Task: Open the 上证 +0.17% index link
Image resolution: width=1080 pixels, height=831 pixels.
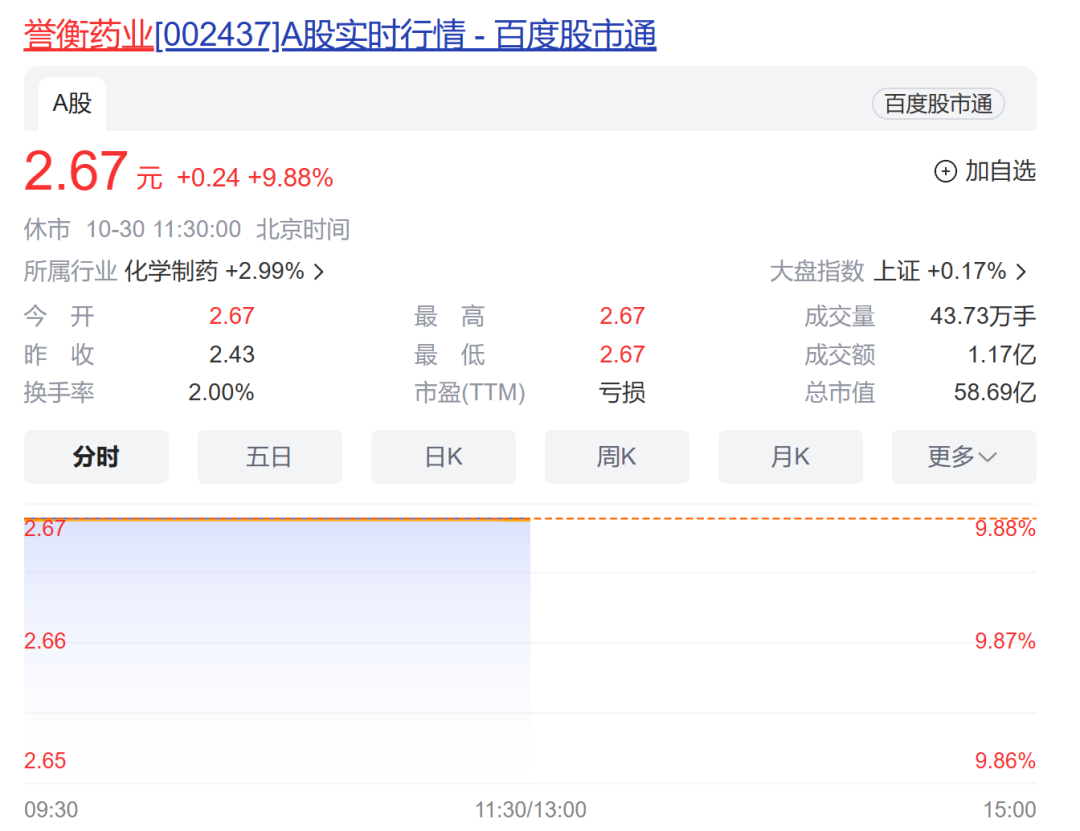Action: [940, 271]
